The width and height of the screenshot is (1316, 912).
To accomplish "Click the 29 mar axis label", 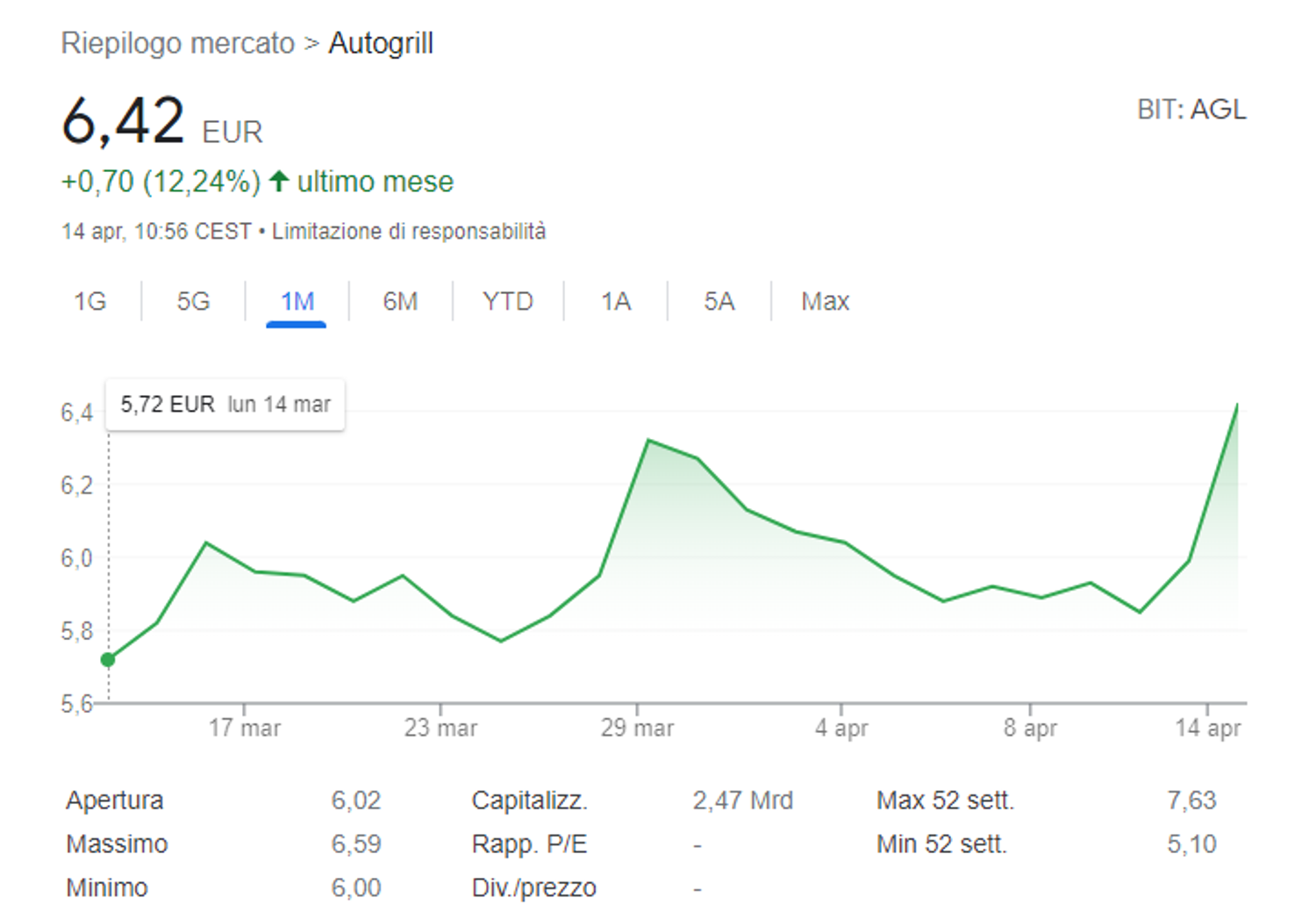I will (637, 728).
